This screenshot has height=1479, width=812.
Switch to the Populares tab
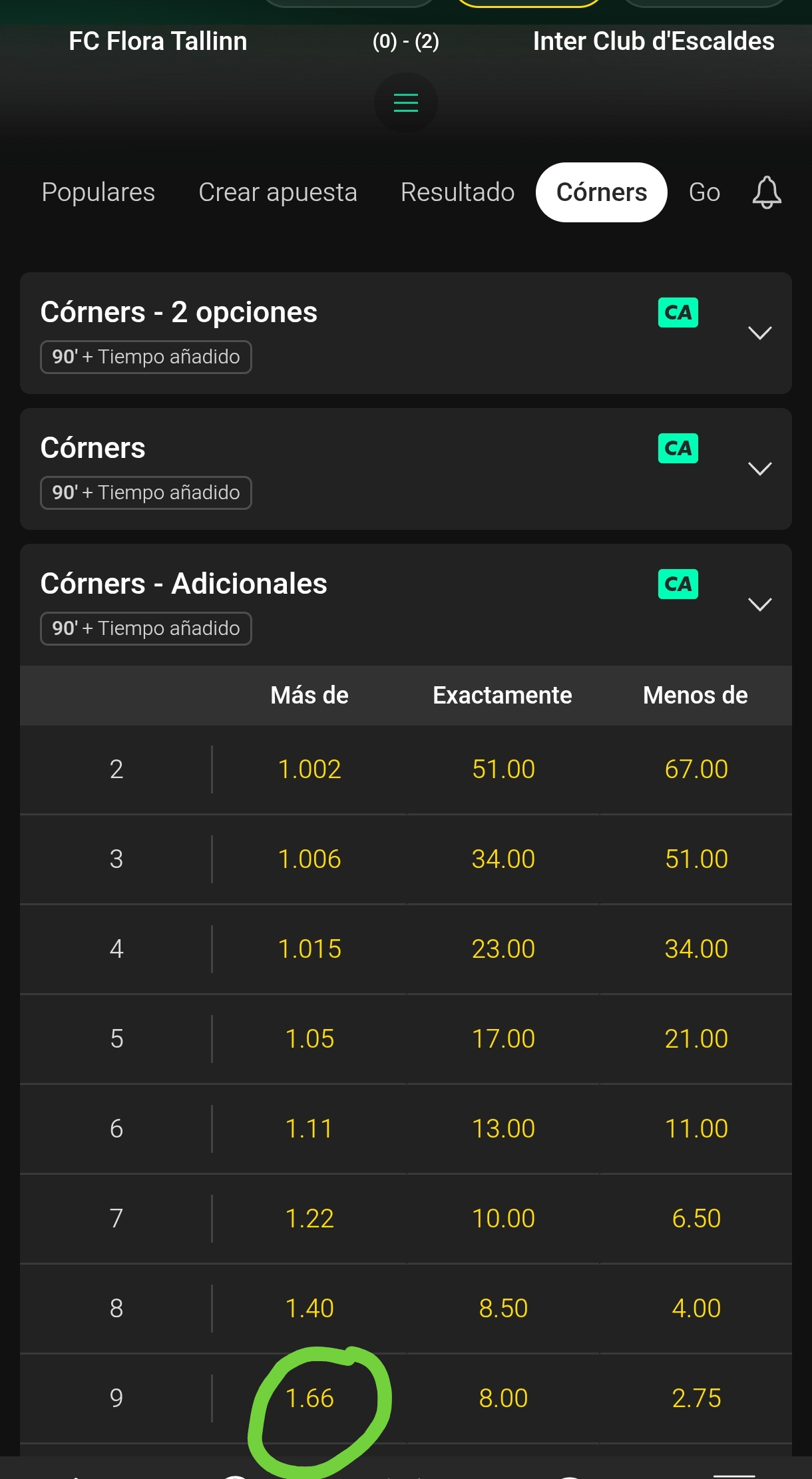[x=98, y=192]
